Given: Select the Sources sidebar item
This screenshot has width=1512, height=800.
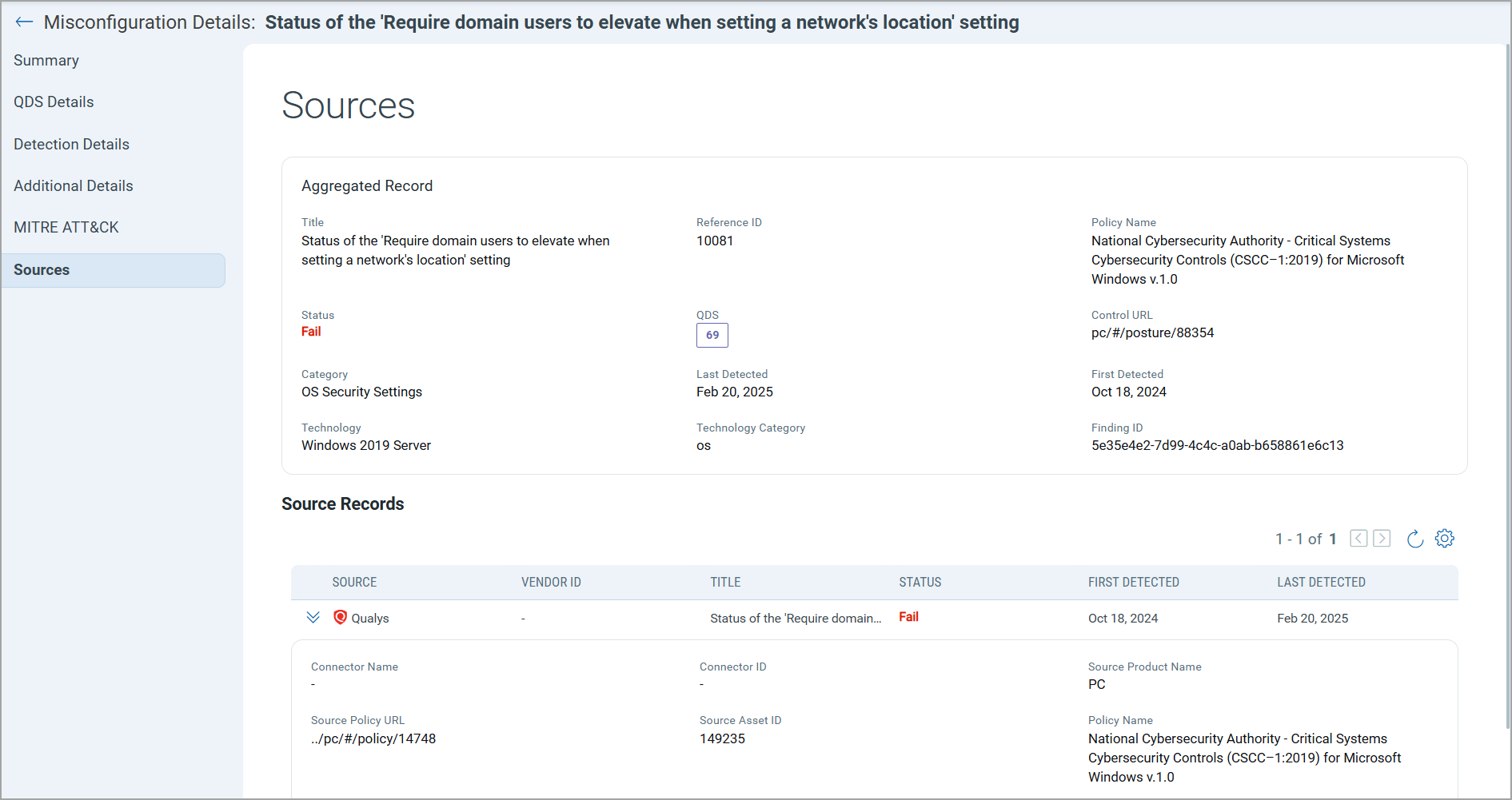Looking at the screenshot, I should pyautogui.click(x=114, y=270).
